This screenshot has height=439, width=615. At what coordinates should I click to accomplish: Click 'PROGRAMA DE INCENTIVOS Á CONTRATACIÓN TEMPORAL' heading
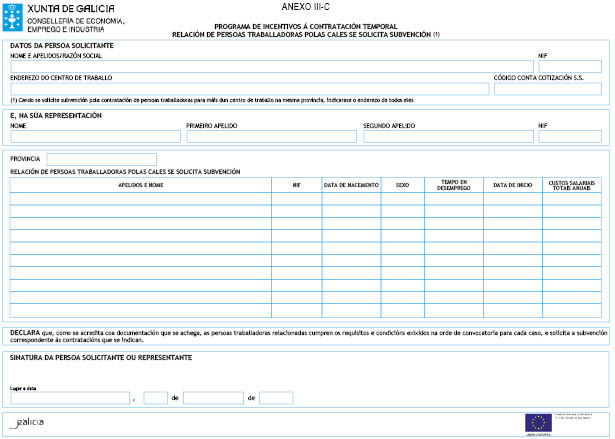pos(306,27)
